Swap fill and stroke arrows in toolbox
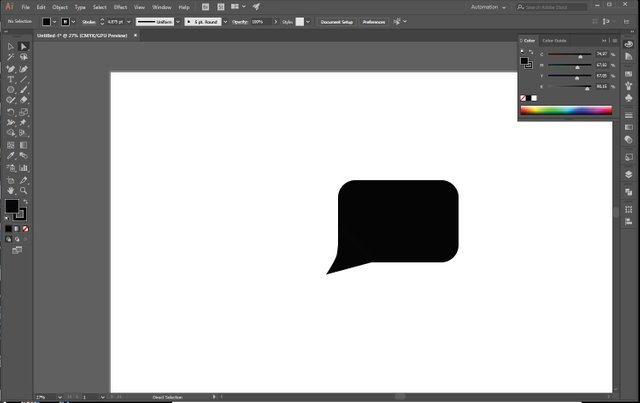The width and height of the screenshot is (640, 403). coord(25,202)
